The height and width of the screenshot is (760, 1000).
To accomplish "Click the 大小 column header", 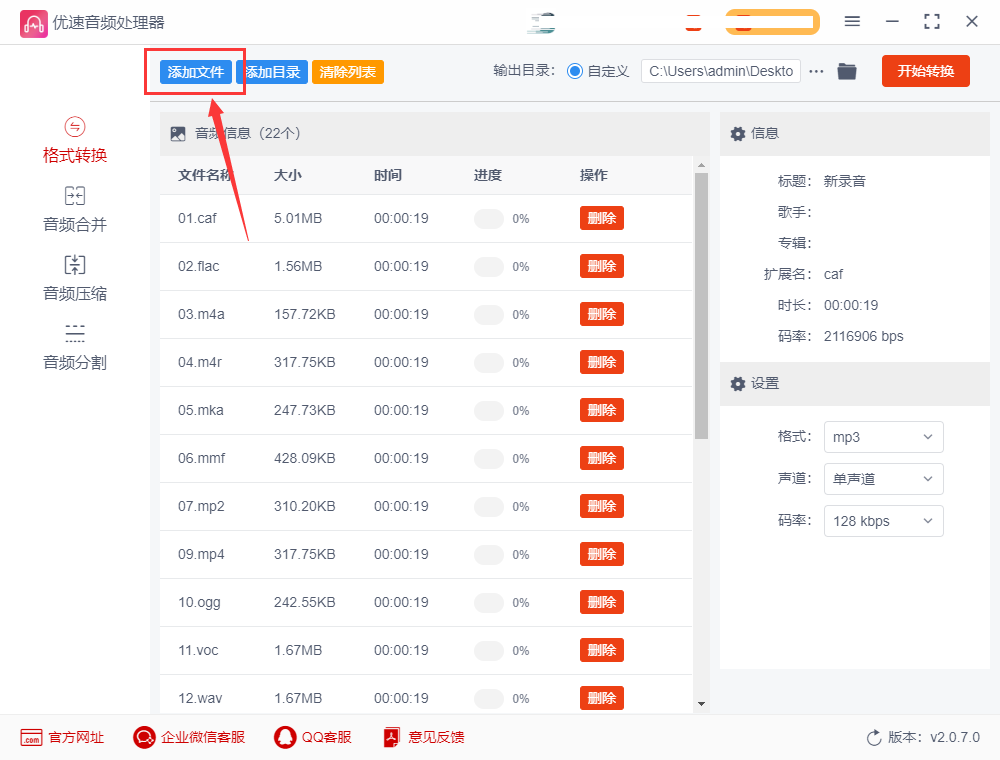I will click(288, 175).
